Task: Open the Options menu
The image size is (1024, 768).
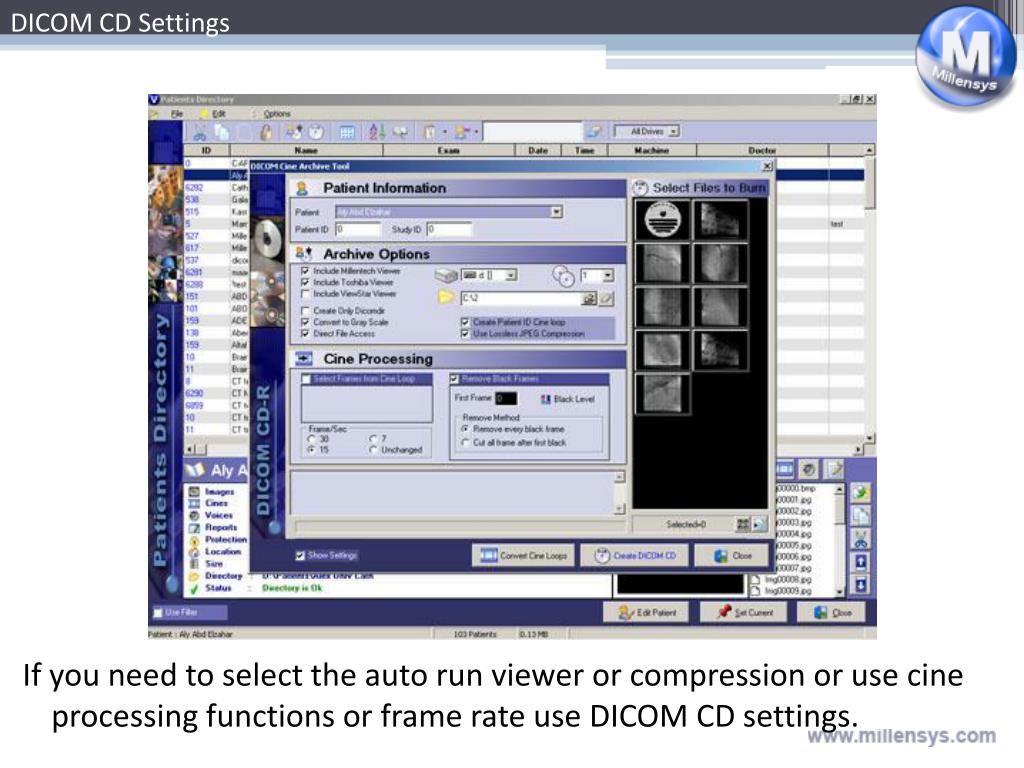Action: 277,114
